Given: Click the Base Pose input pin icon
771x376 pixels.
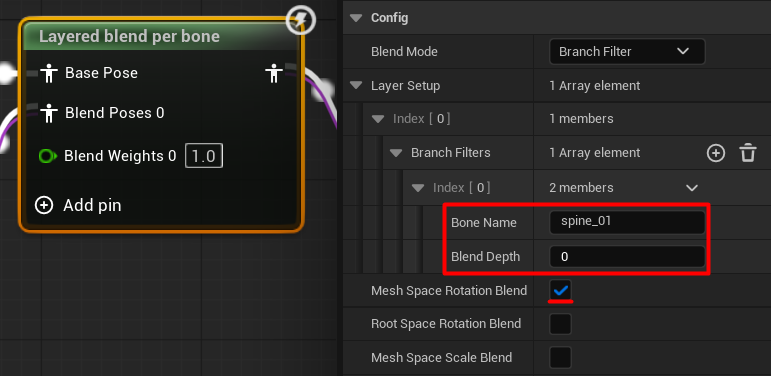Looking at the screenshot, I should click(x=48, y=73).
